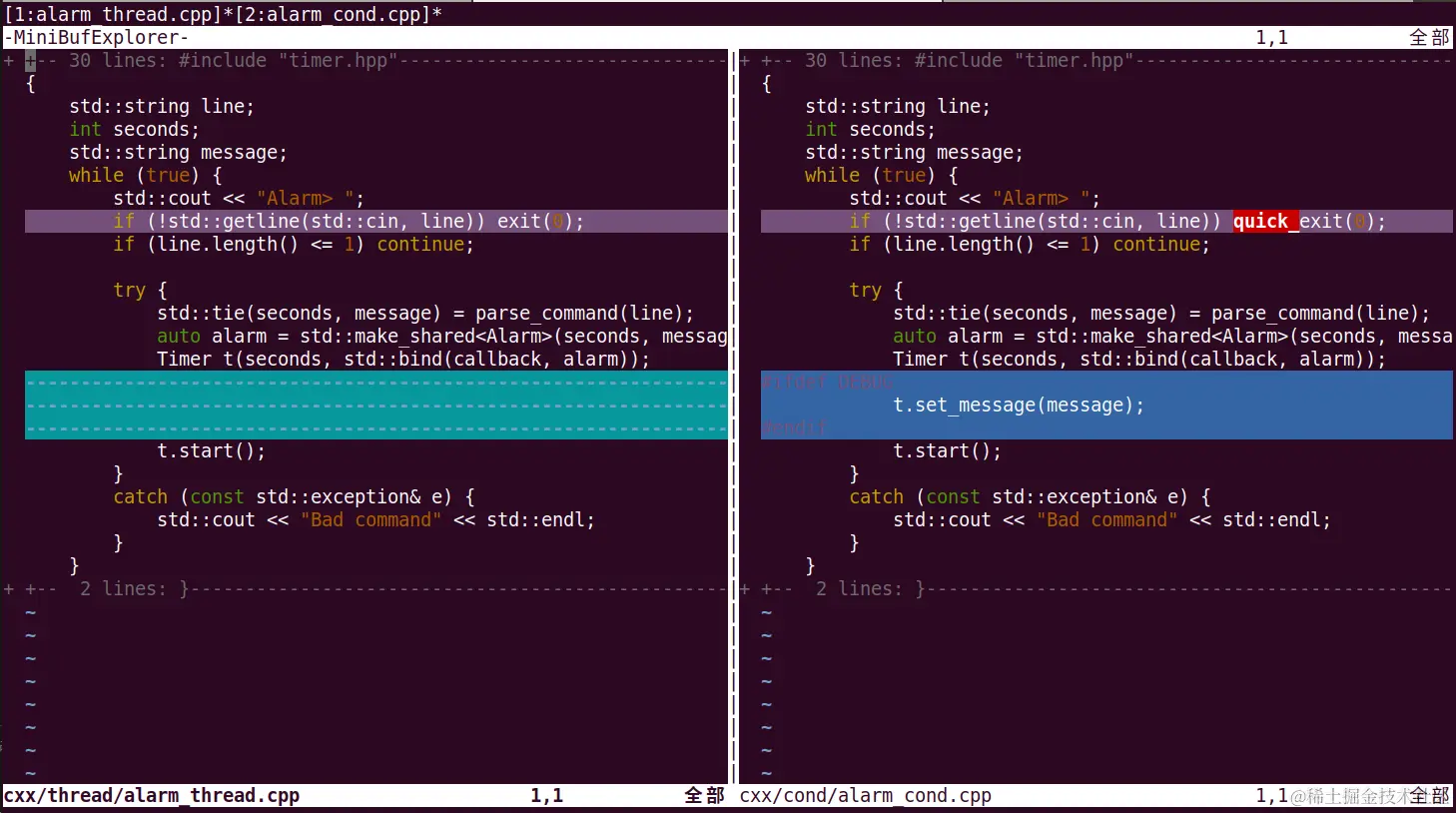This screenshot has height=813, width=1456.
Task: Click 'continue;' line in left pane
Action: (x=294, y=244)
